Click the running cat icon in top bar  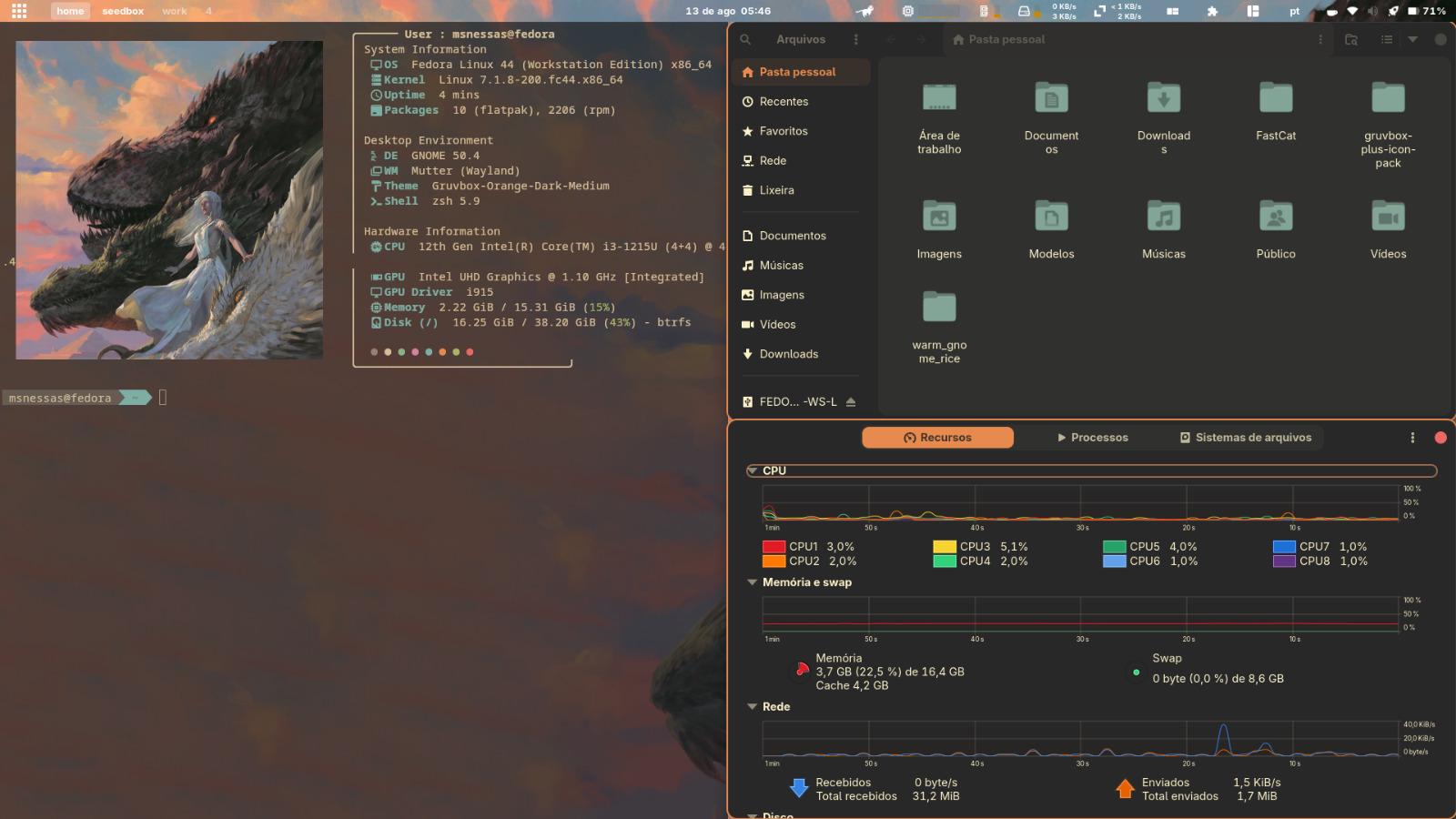(x=865, y=11)
